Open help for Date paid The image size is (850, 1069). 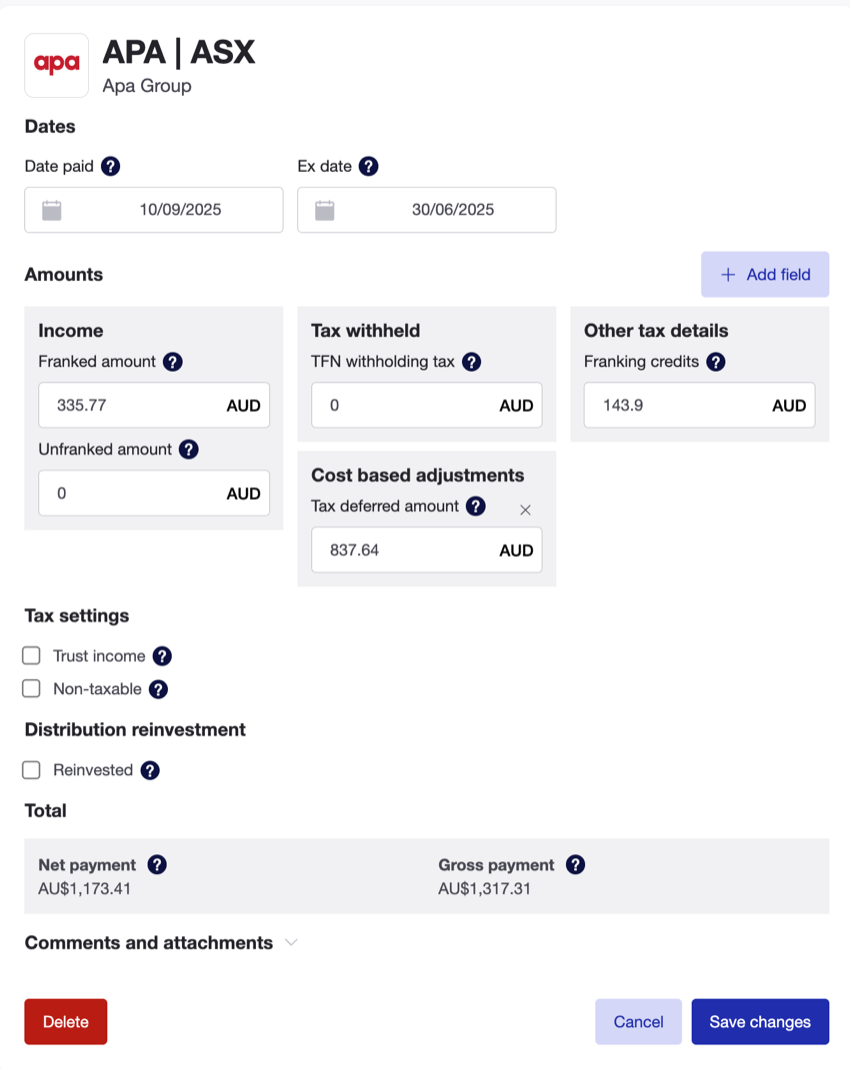coord(110,166)
